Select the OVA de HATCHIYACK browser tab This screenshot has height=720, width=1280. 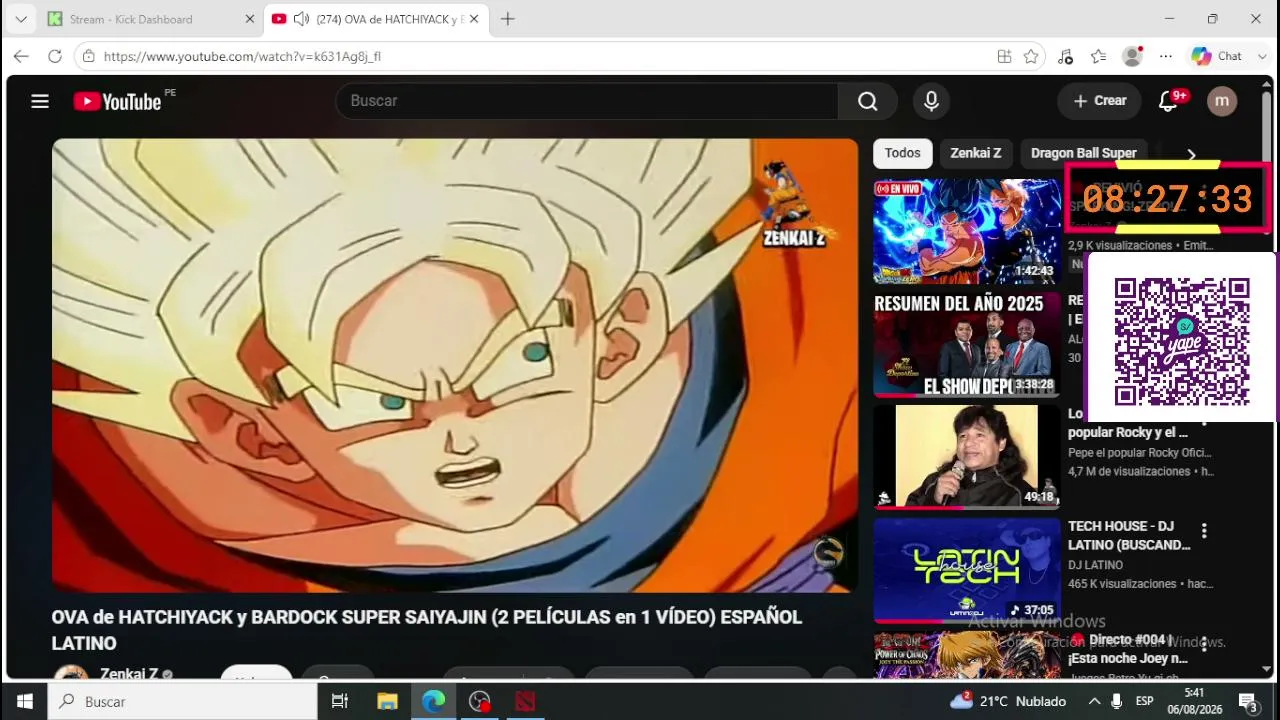pyautogui.click(x=376, y=19)
